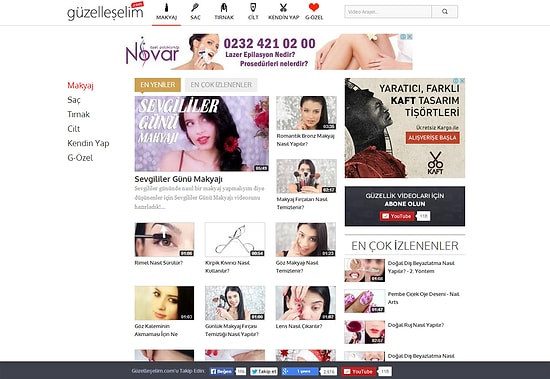The image size is (550, 379).
Task: Open the Göz Makyajı Nasıl Temizlenir thumbnail
Action: pos(306,240)
